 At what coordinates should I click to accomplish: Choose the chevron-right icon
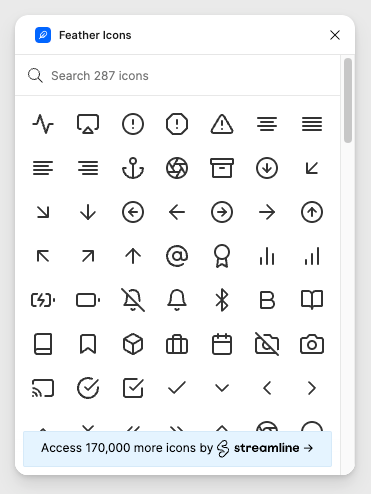(x=312, y=388)
